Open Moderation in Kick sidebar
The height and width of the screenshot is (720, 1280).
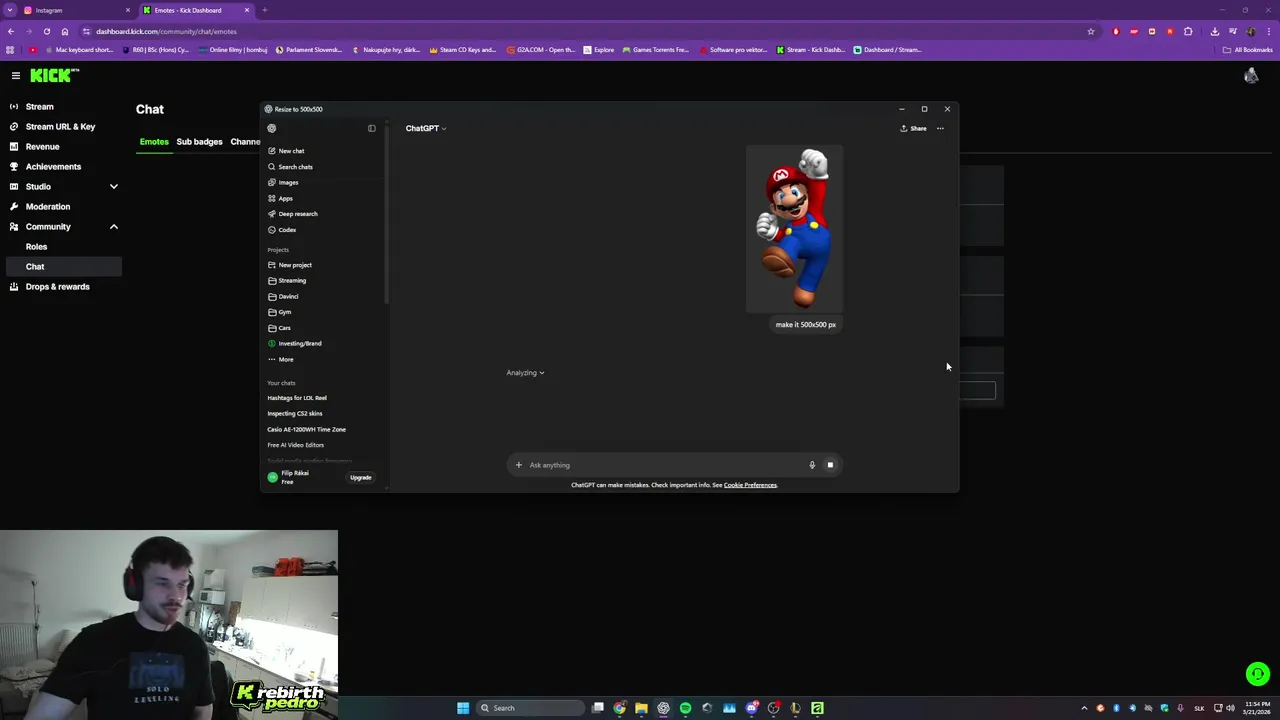point(48,206)
